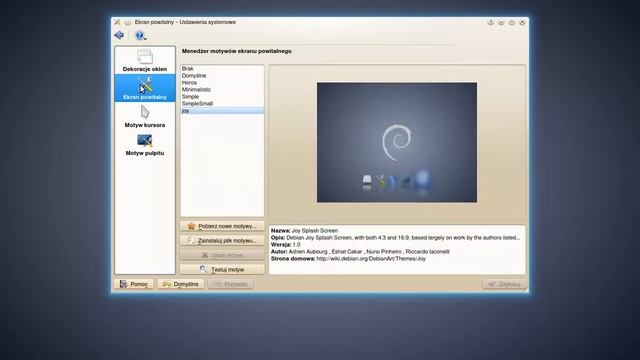Maximize the window with the title bar button

511,22
